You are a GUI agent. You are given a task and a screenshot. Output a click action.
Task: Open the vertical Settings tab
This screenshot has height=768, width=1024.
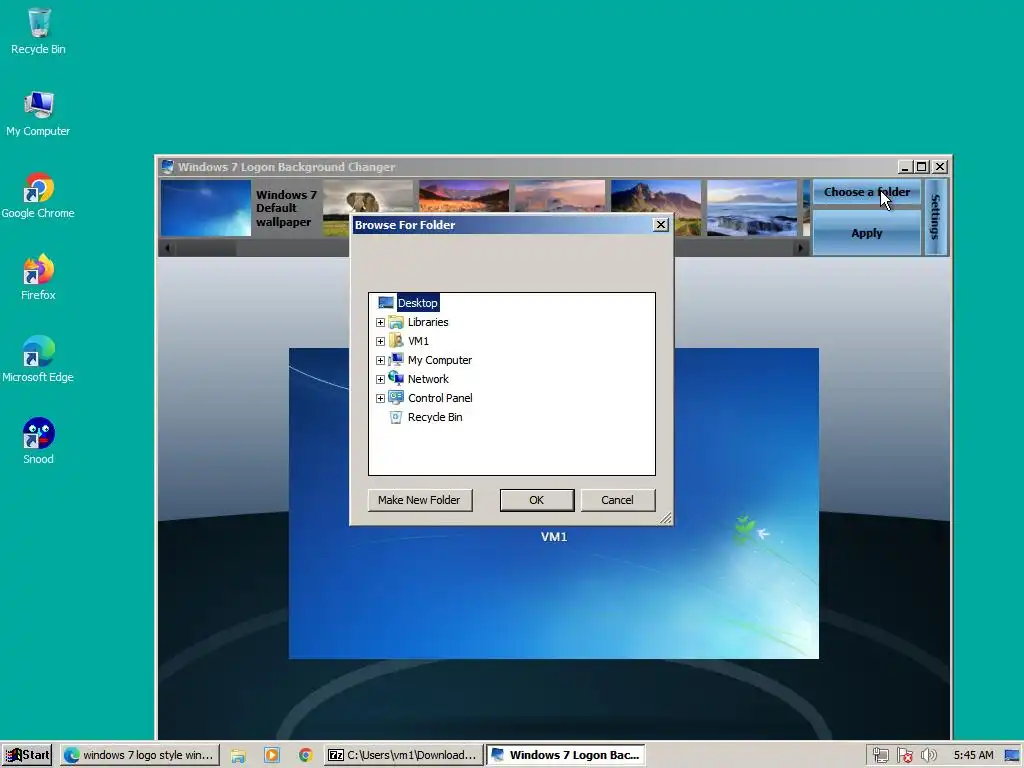point(936,217)
